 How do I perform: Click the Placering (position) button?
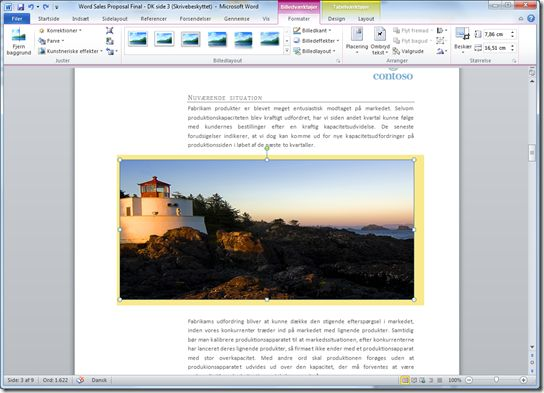point(357,41)
